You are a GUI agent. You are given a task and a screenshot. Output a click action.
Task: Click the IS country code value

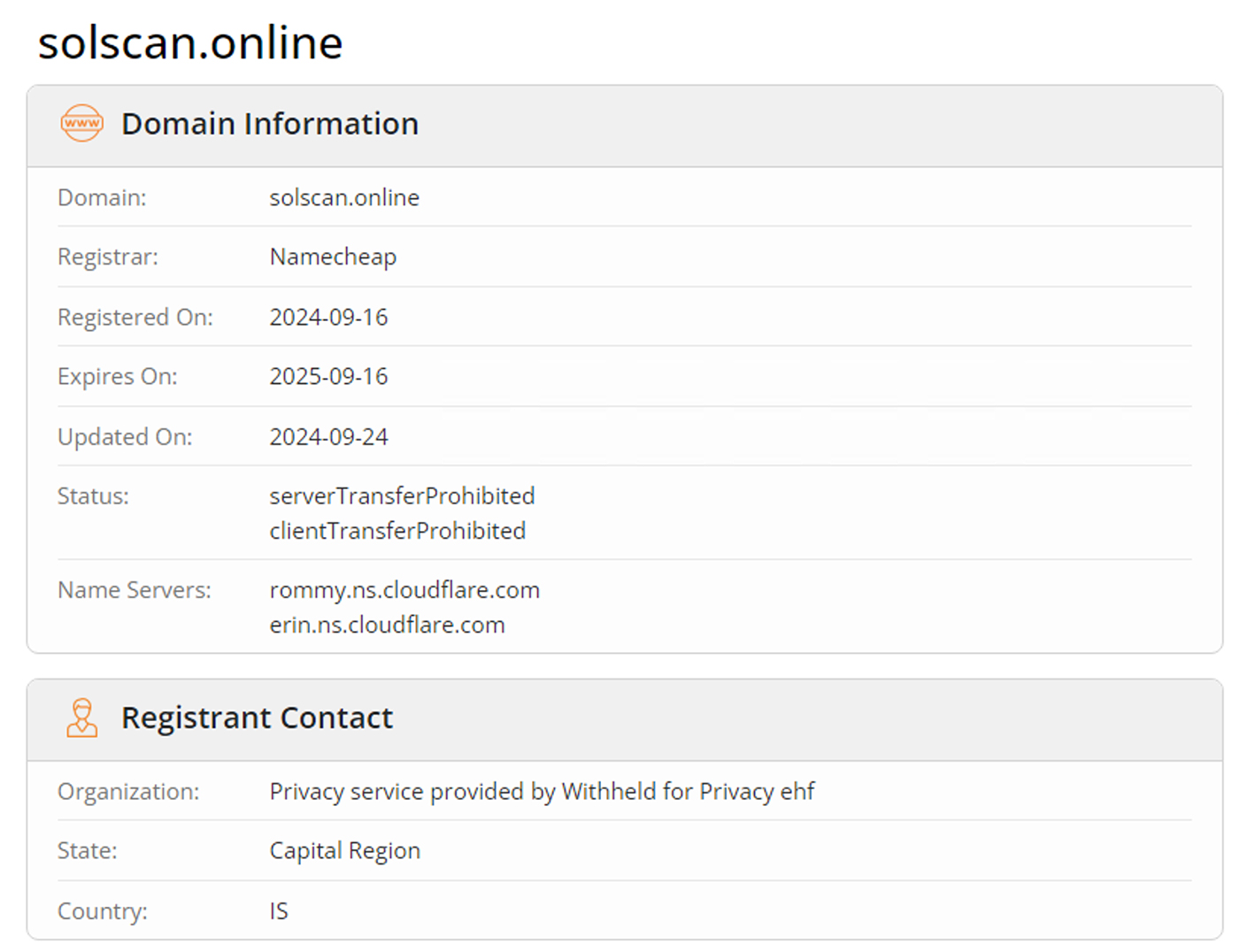[x=279, y=910]
